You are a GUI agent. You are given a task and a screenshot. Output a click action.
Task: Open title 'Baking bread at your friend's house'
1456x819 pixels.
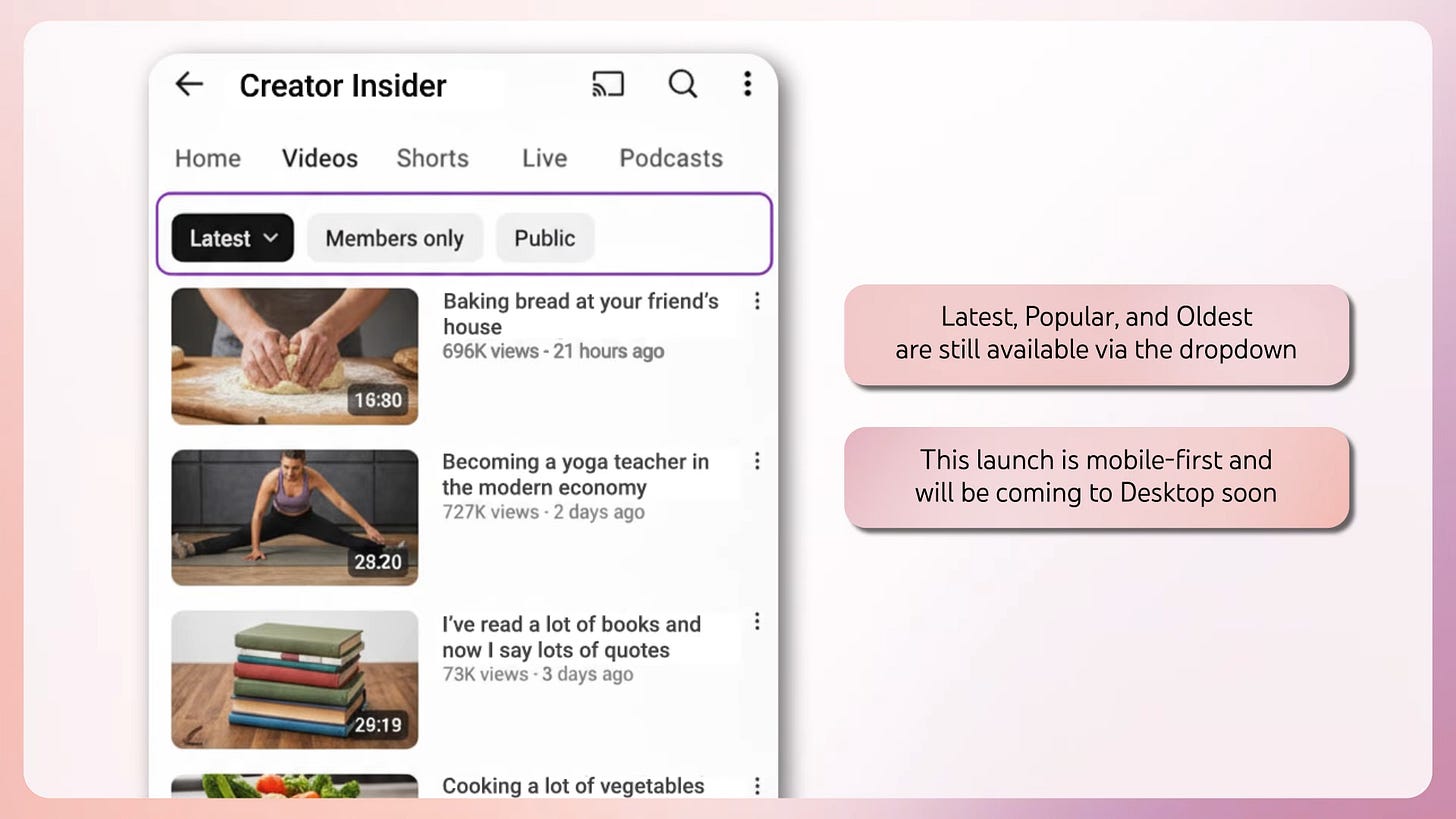tap(581, 314)
